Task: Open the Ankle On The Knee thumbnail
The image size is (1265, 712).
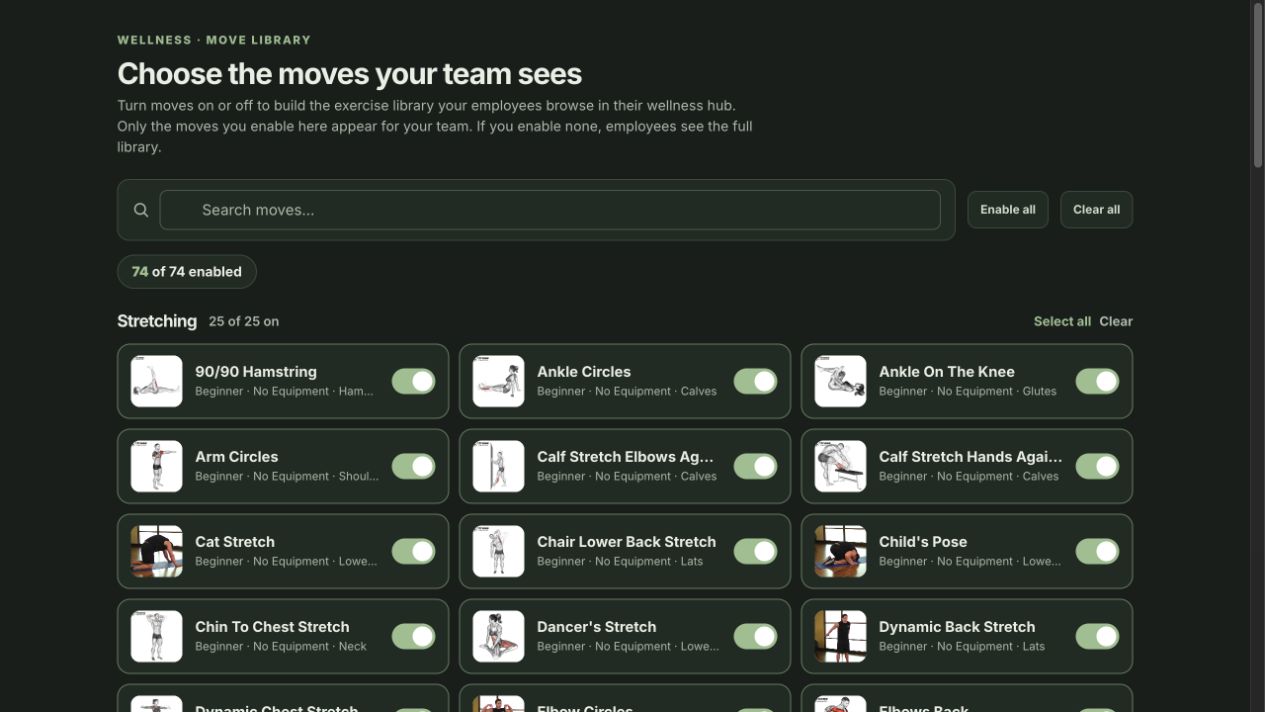Action: coord(841,381)
